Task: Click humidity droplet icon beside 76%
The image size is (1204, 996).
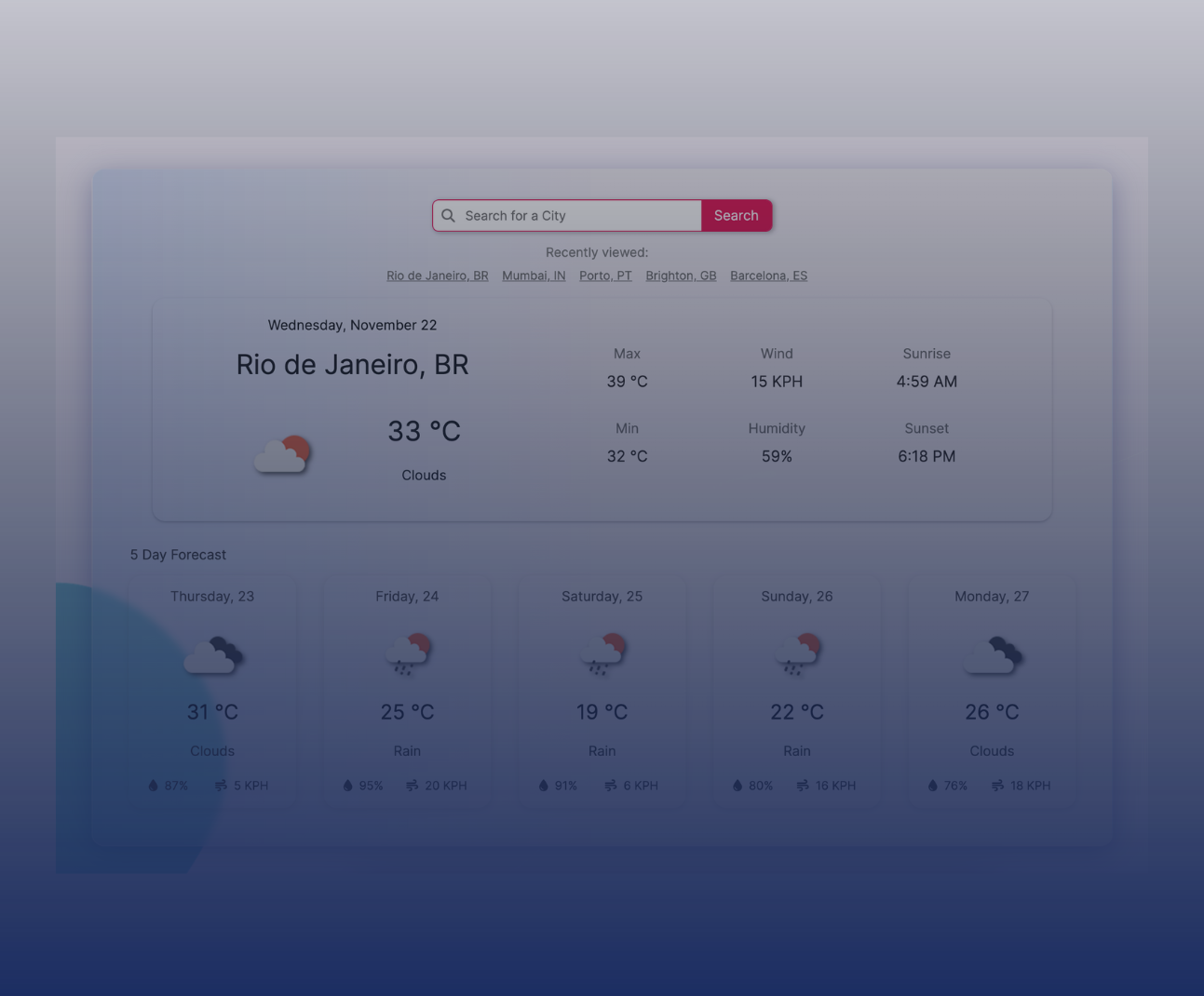Action: point(933,786)
